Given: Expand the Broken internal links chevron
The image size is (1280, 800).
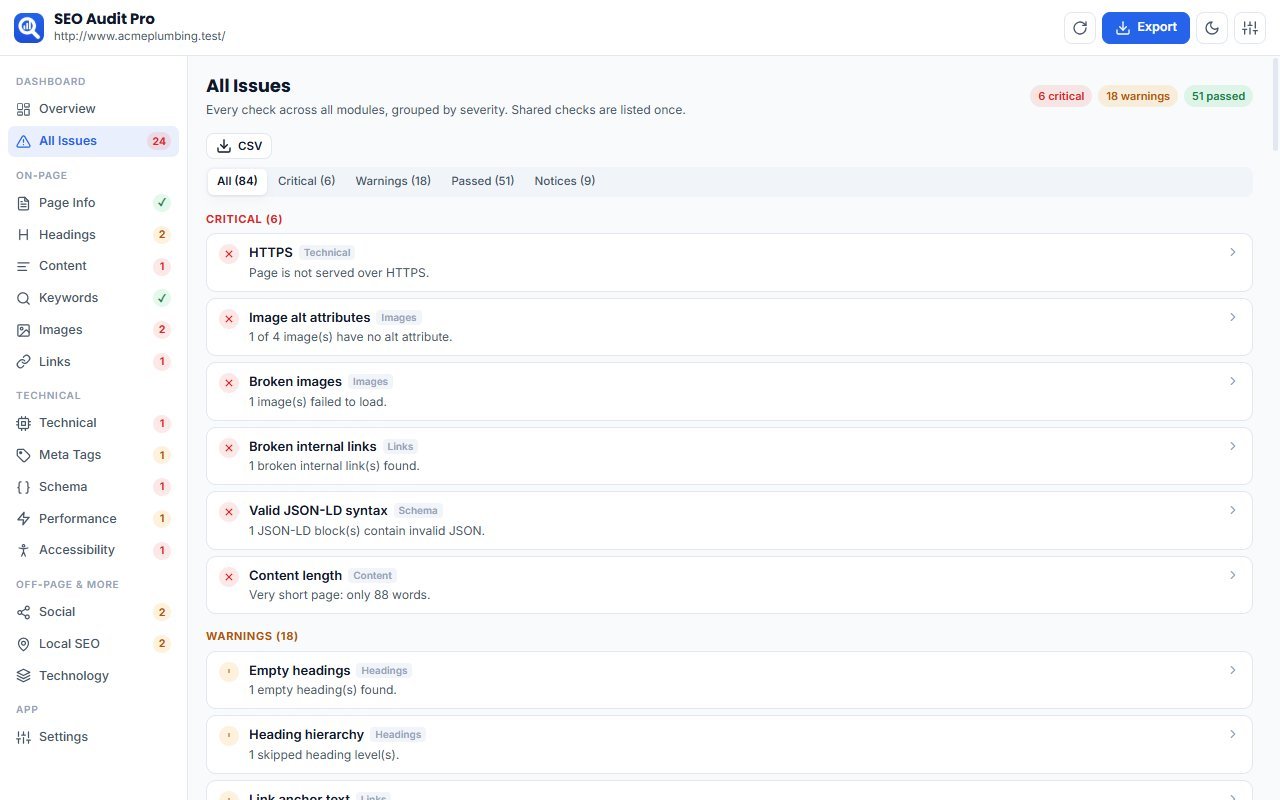Looking at the screenshot, I should pos(1233,446).
